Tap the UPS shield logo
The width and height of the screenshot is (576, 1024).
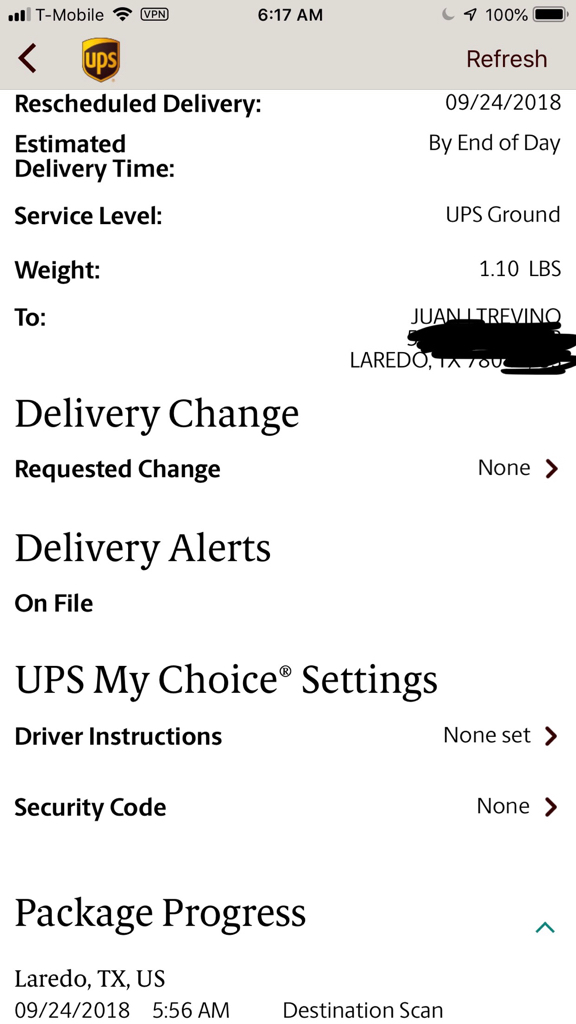(101, 59)
